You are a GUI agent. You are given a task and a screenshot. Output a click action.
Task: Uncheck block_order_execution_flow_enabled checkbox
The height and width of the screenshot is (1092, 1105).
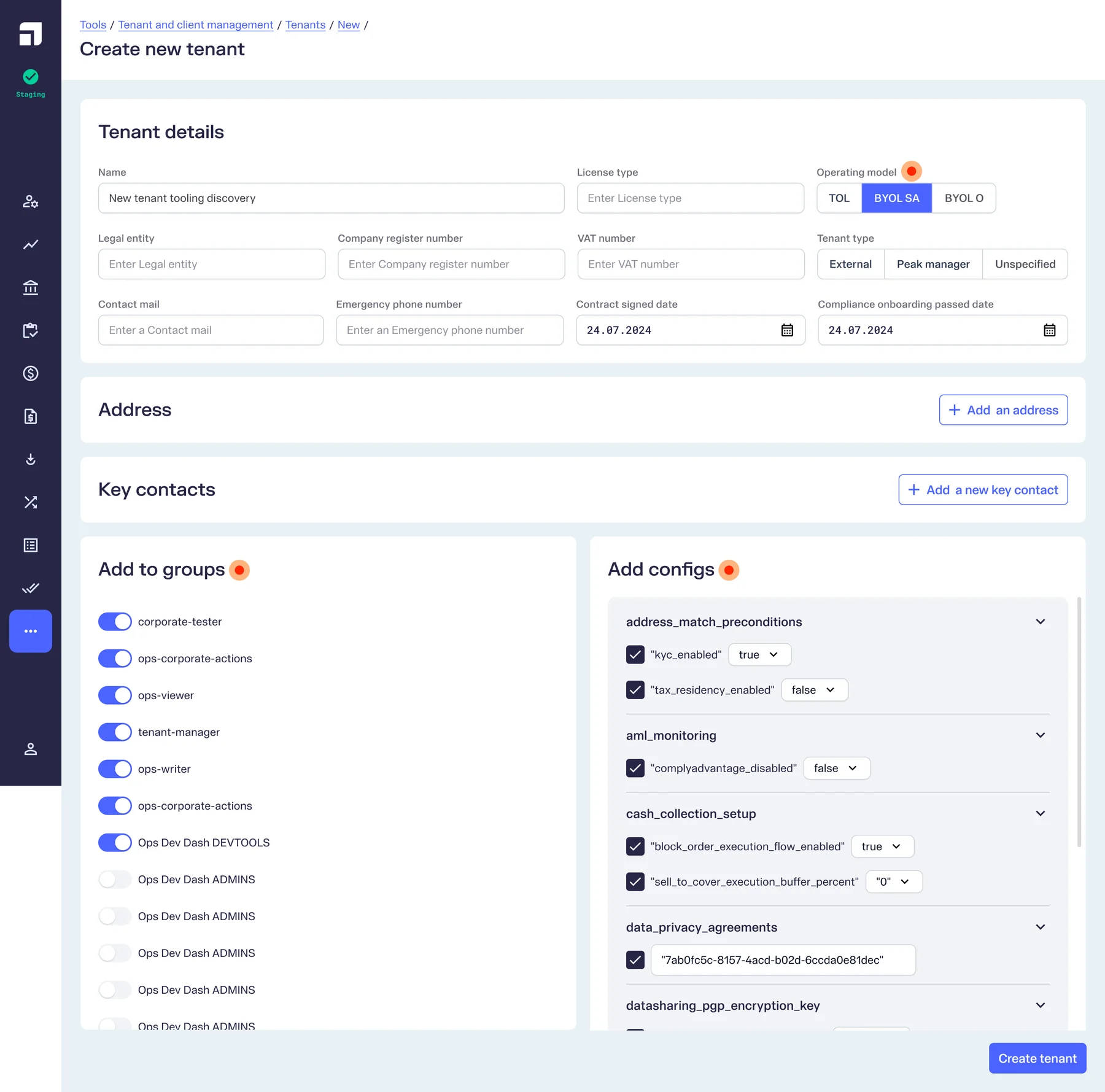point(635,846)
